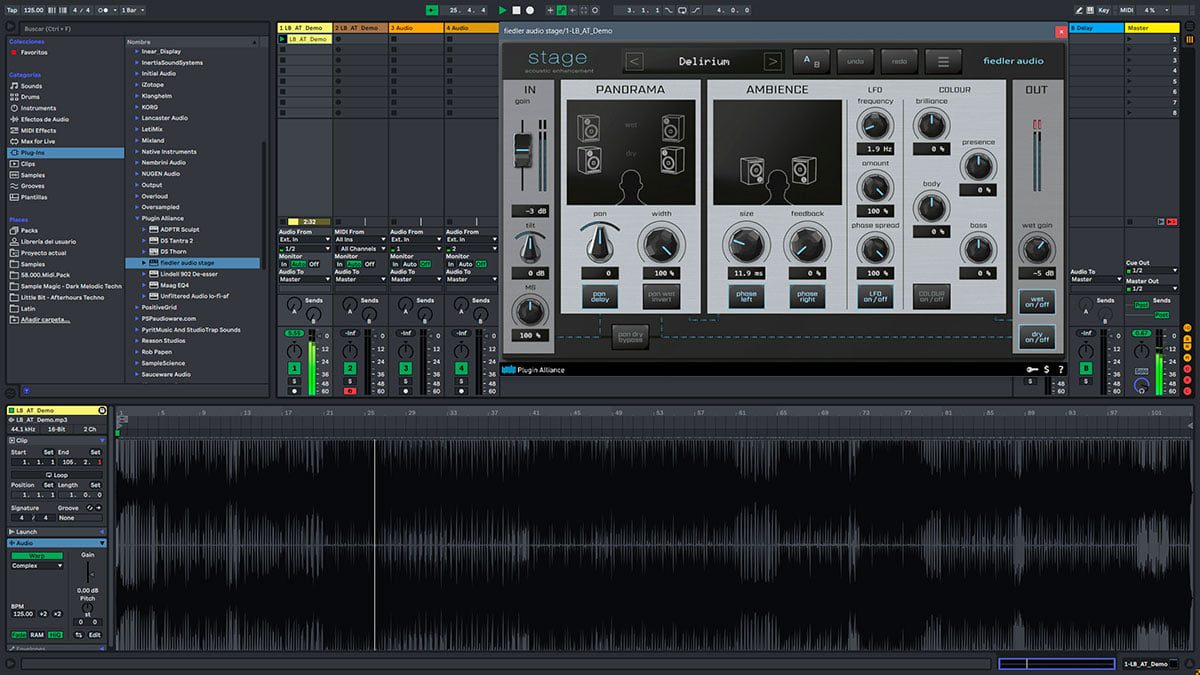Viewport: 1200px width, 675px height.
Task: Solo track 3 with its S button
Action: pos(406,381)
